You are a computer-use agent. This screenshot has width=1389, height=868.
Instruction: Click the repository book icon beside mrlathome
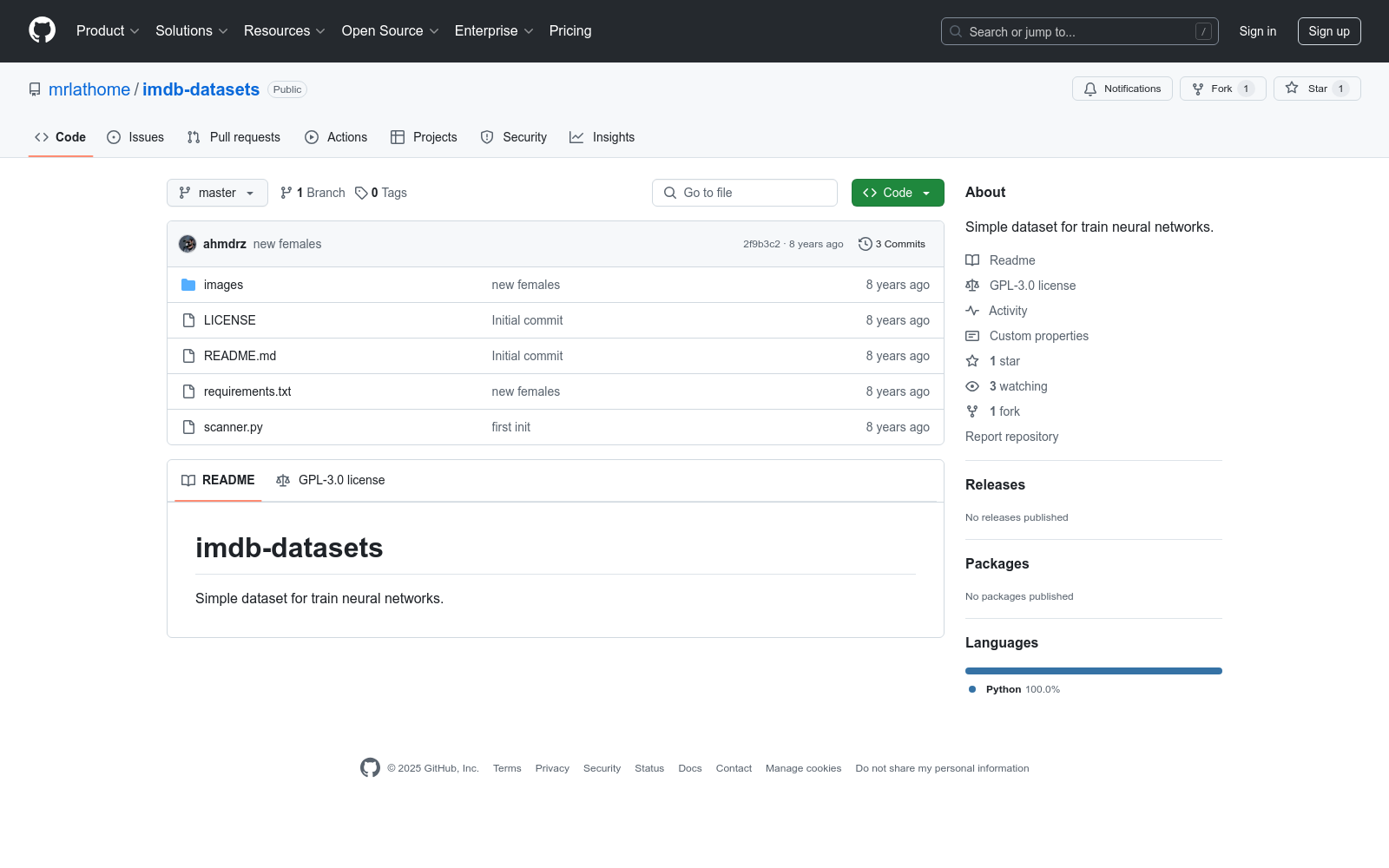(x=35, y=89)
